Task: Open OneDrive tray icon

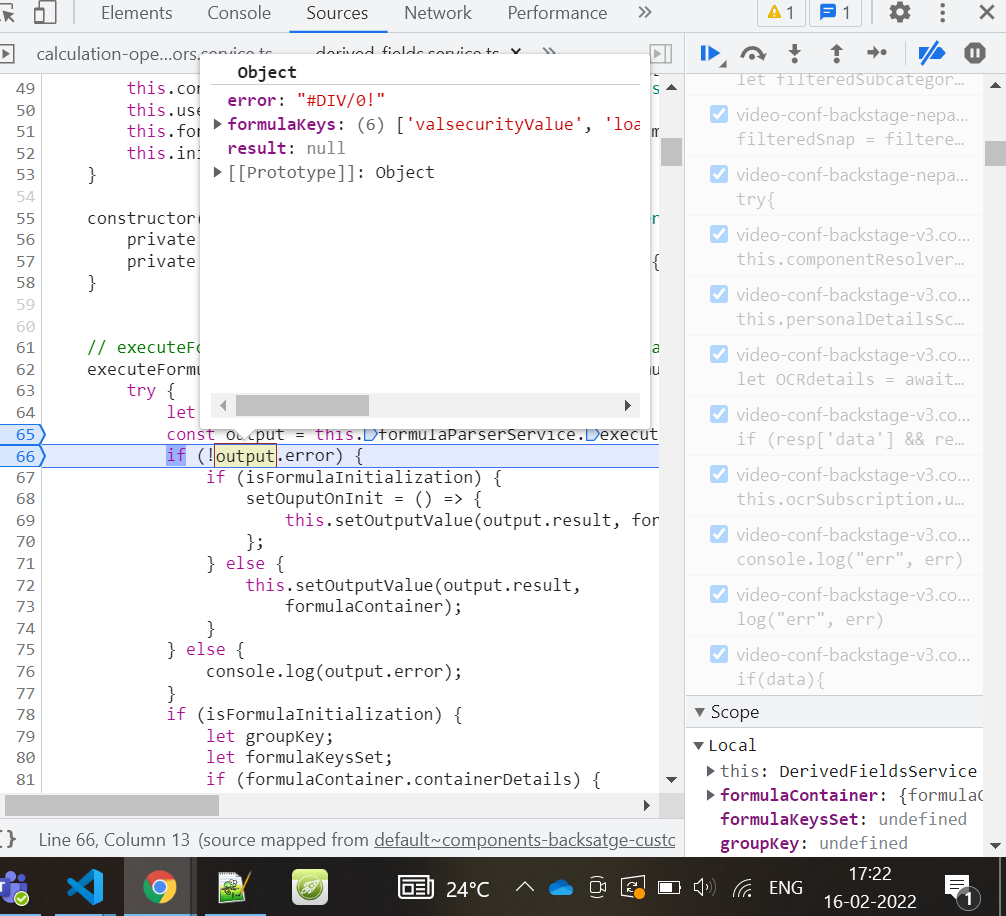Action: (561, 888)
